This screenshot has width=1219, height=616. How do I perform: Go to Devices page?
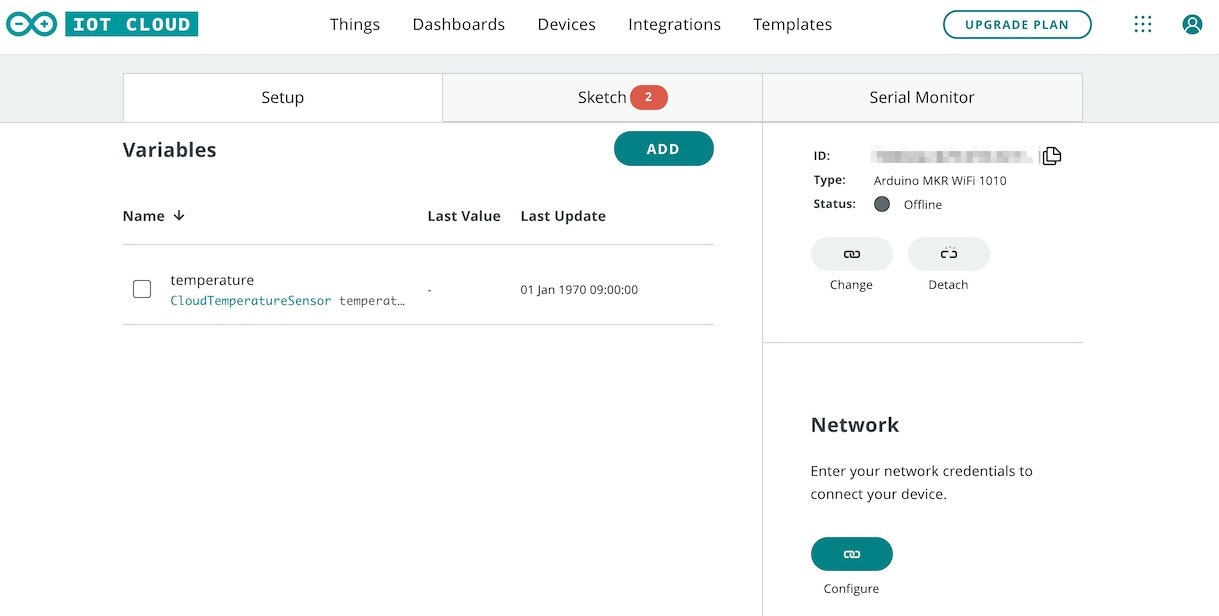(x=566, y=25)
